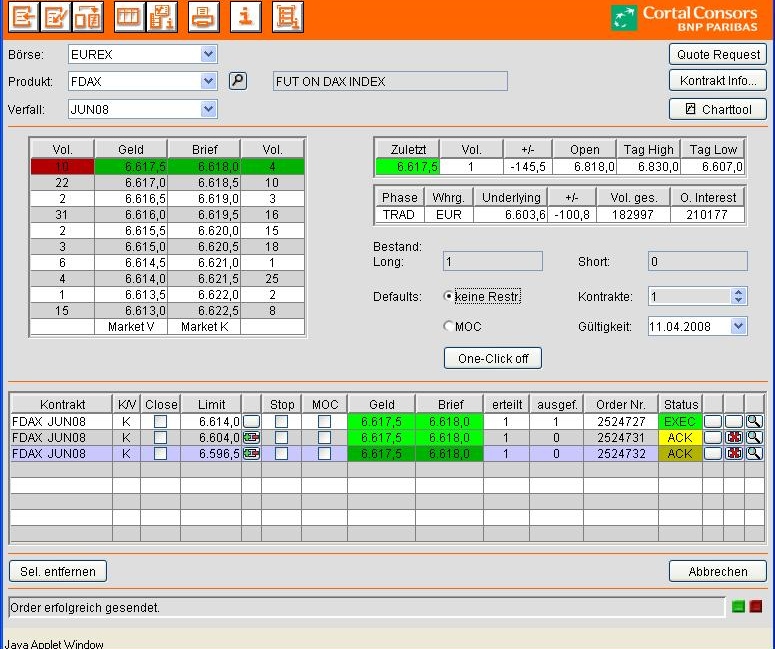Click the green EXEC status cell
Image resolution: width=775 pixels, height=649 pixels.
680,422
